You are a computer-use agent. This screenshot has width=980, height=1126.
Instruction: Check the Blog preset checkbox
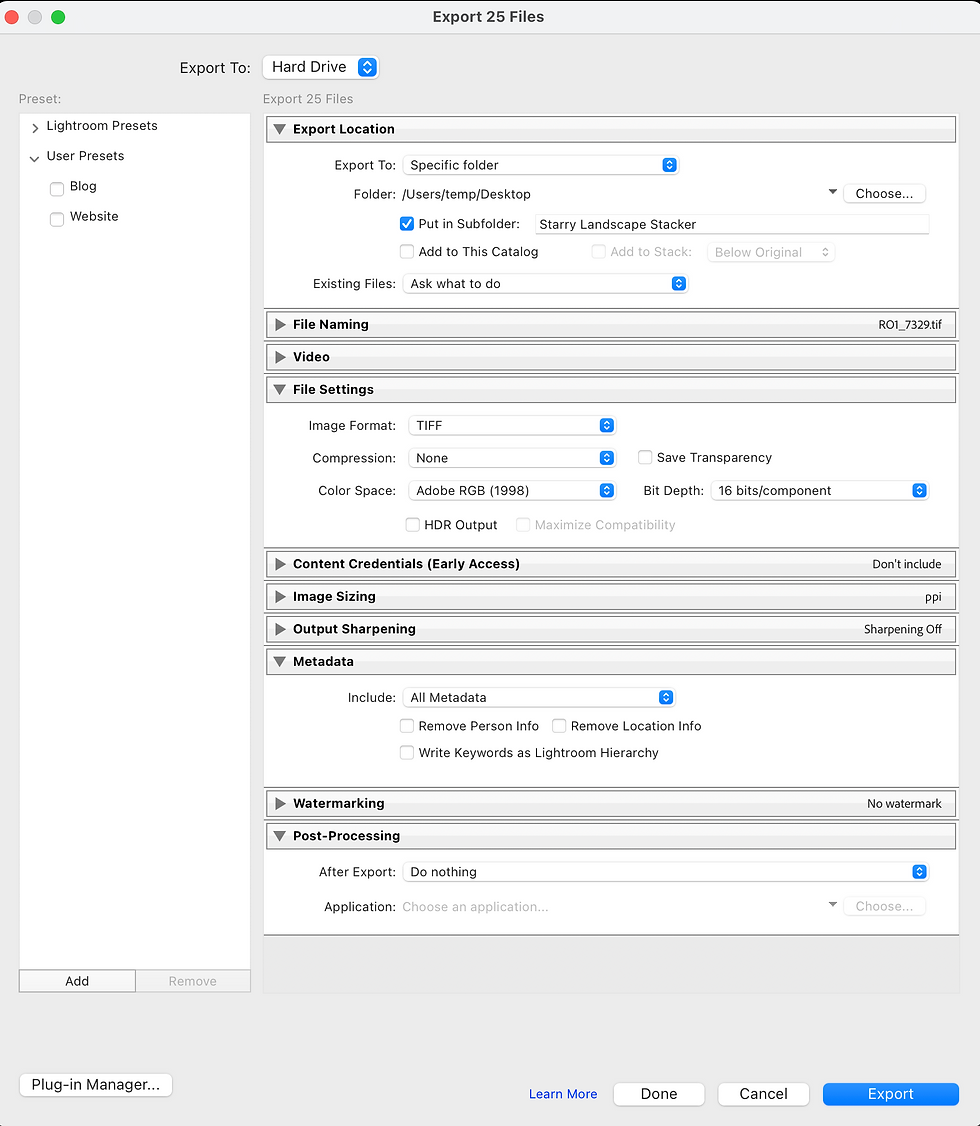57,188
